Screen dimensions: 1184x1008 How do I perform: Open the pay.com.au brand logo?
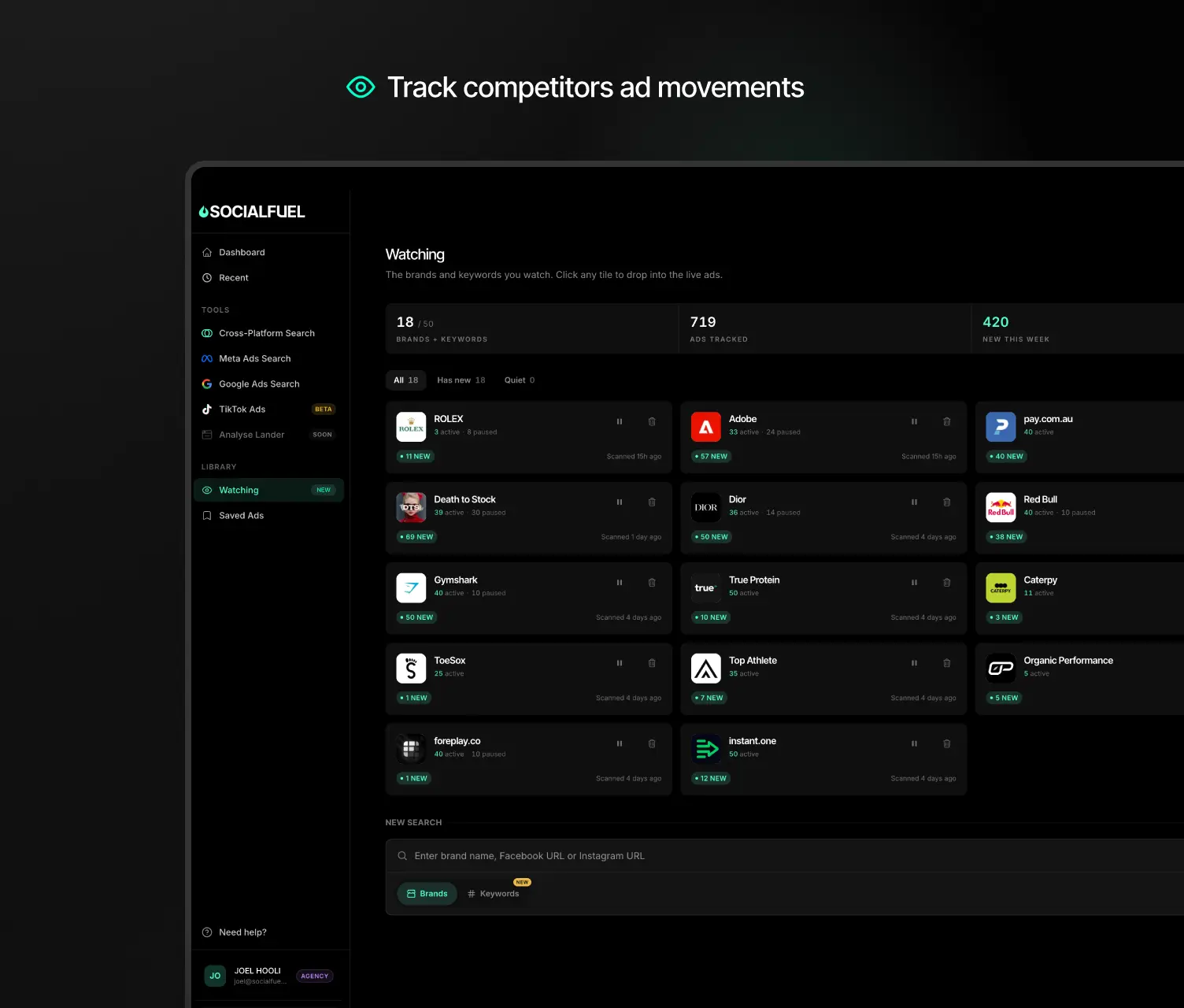[1001, 427]
